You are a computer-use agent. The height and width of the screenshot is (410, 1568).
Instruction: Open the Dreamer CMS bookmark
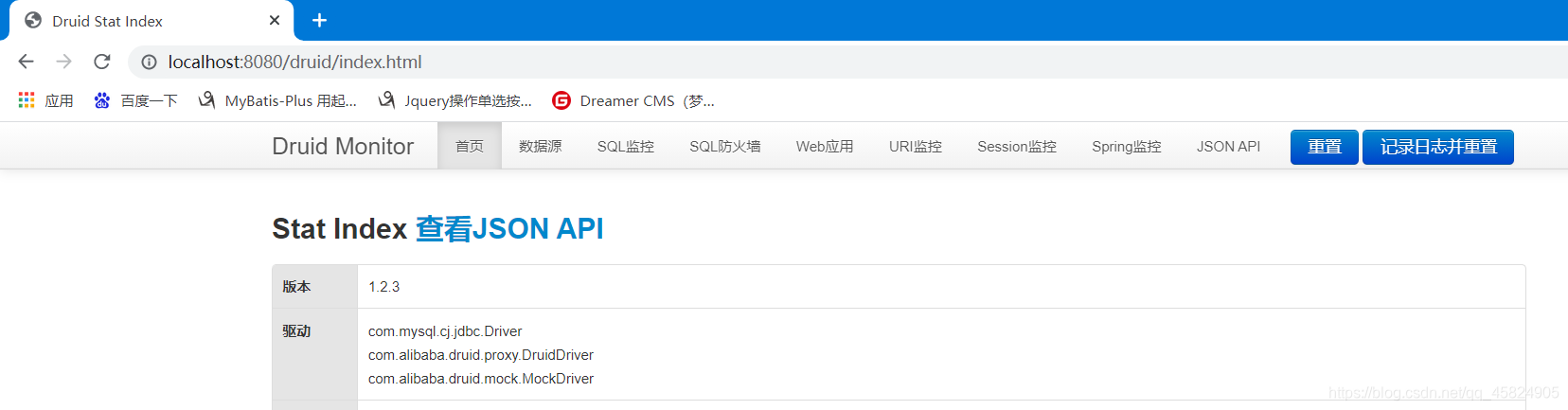(633, 100)
